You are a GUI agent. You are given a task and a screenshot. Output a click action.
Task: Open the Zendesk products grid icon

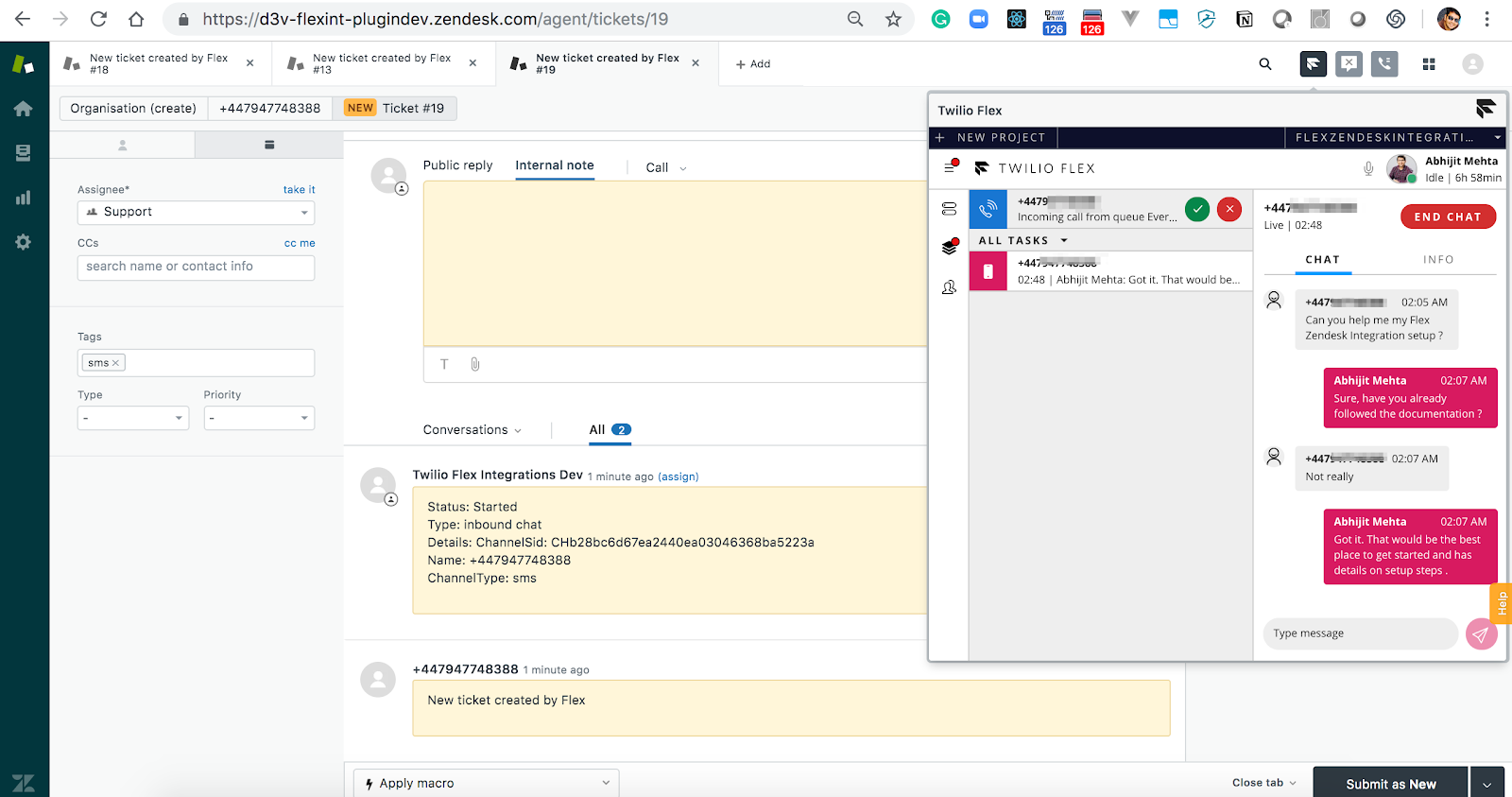(x=1429, y=64)
